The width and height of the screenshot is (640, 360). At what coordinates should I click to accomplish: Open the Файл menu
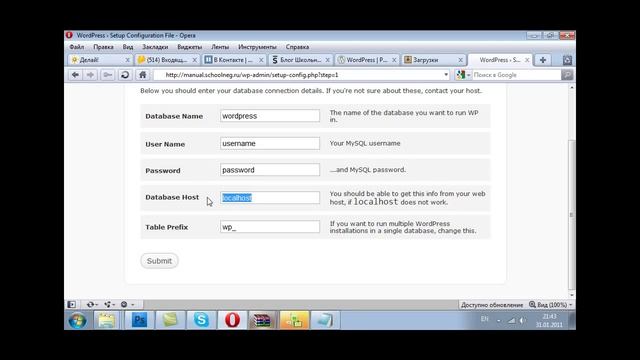76,47
